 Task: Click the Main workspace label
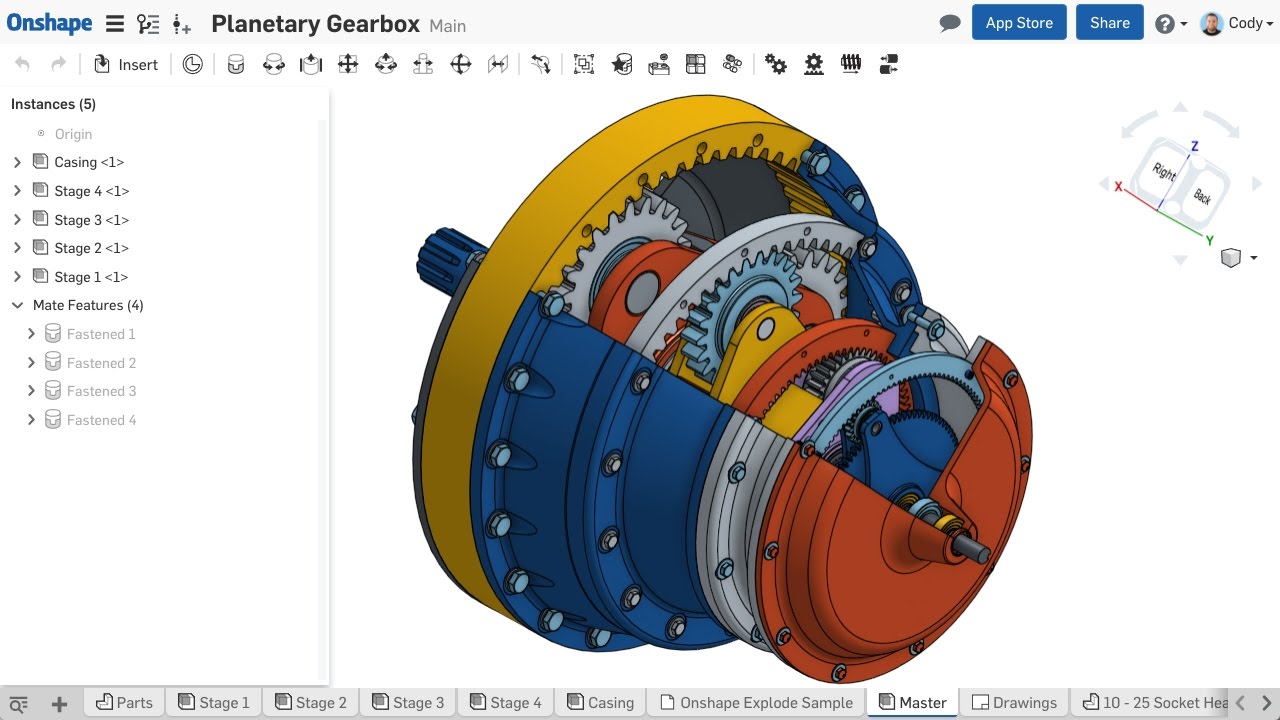coord(448,26)
